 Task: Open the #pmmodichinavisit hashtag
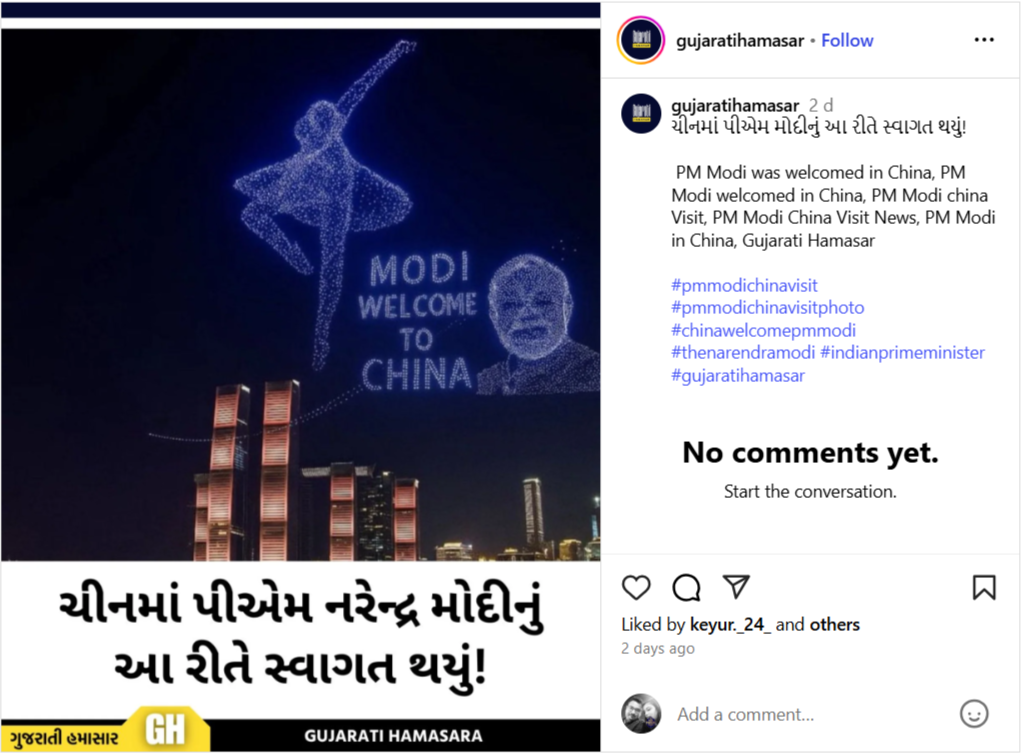(x=744, y=285)
